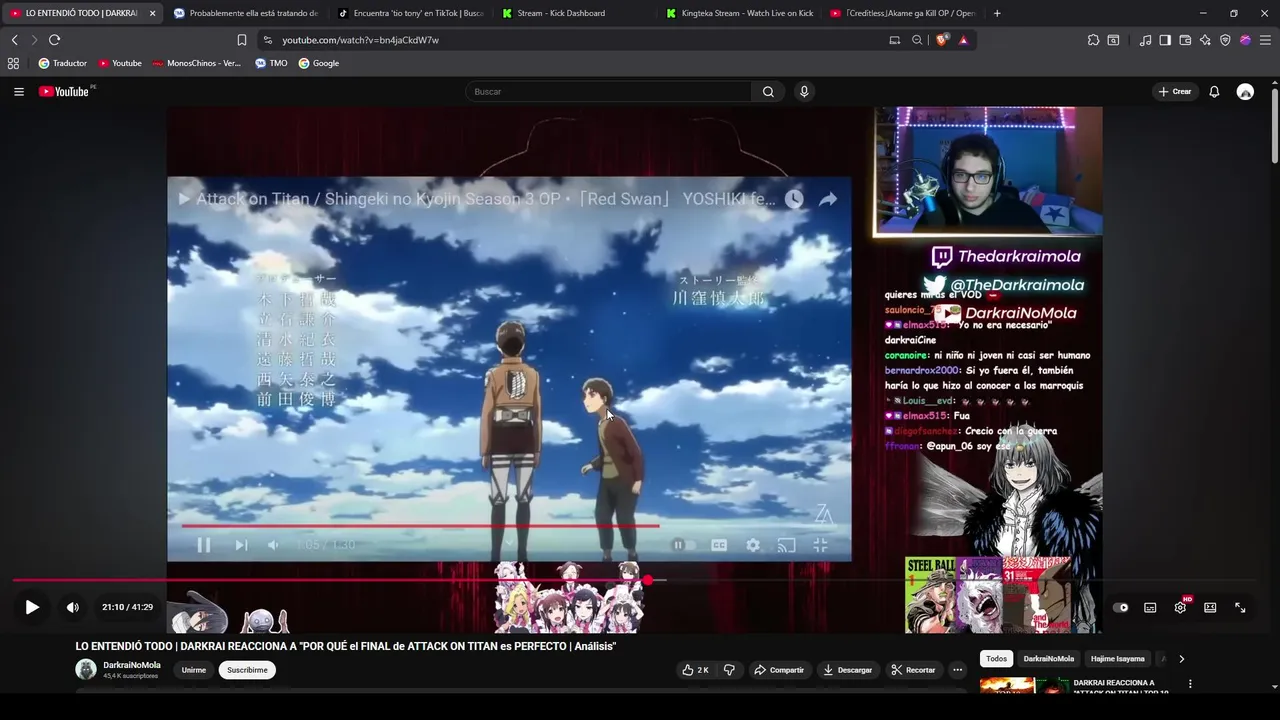1280x720 pixels.
Task: Open options for the related video
Action: coord(1190,684)
